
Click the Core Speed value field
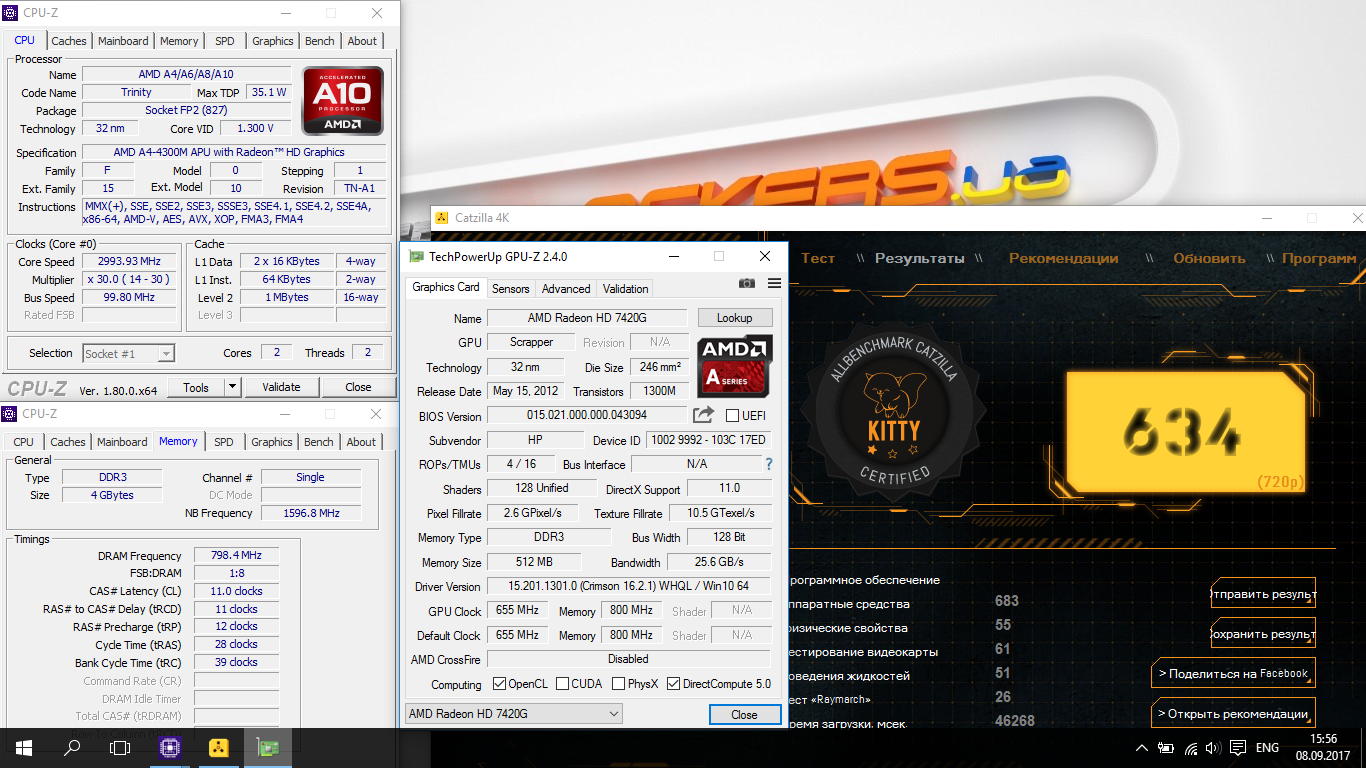pos(130,262)
